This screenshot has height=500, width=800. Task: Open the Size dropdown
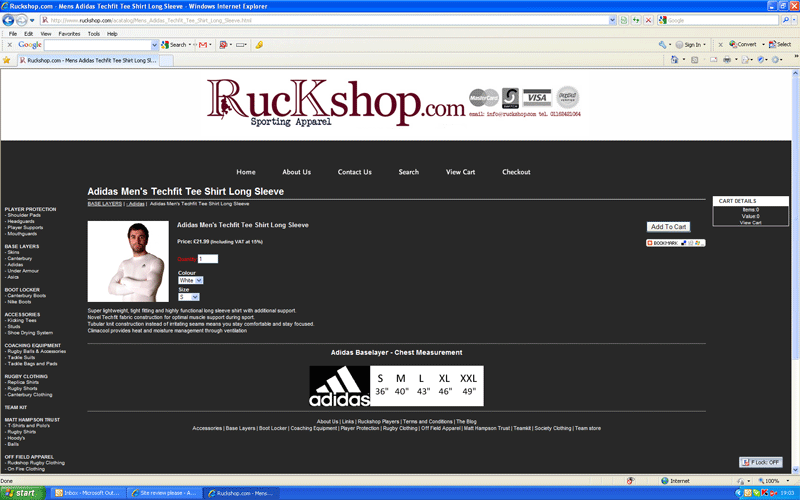tap(188, 297)
